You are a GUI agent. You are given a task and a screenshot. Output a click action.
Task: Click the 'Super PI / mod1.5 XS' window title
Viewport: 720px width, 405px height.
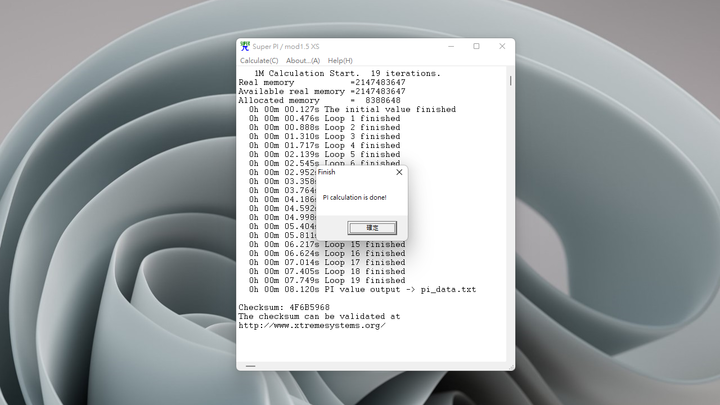286,46
